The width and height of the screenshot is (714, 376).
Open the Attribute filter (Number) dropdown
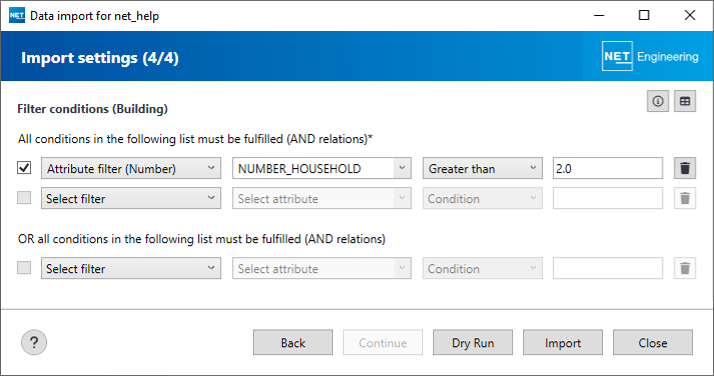pos(131,168)
